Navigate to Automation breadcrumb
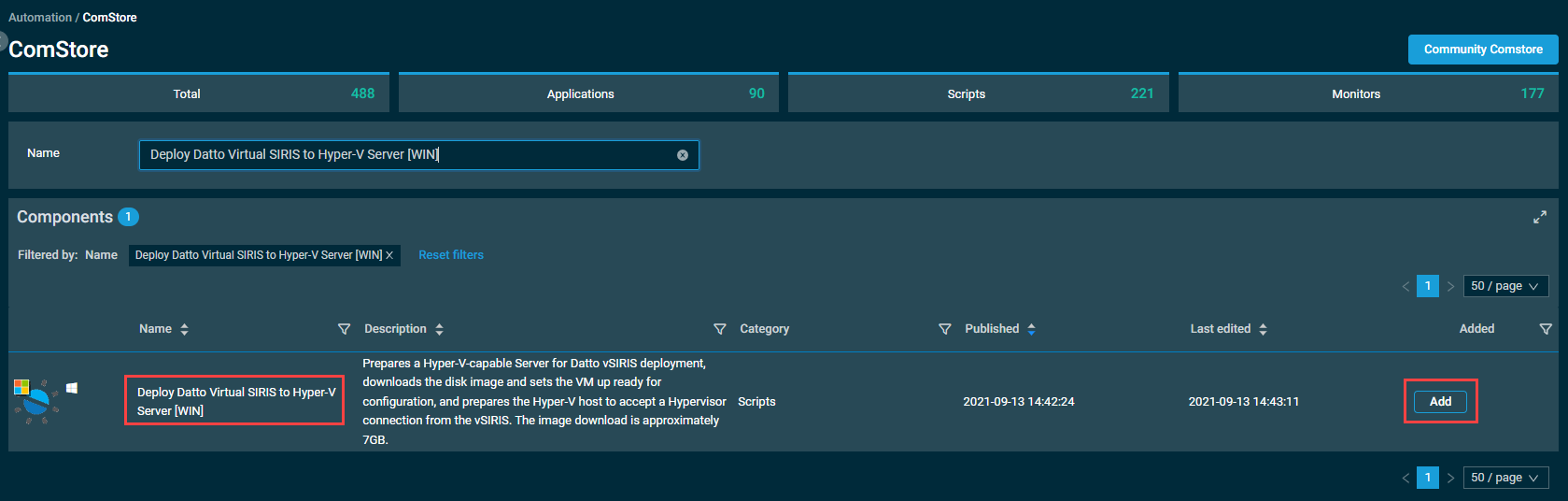1568x501 pixels. [x=40, y=18]
